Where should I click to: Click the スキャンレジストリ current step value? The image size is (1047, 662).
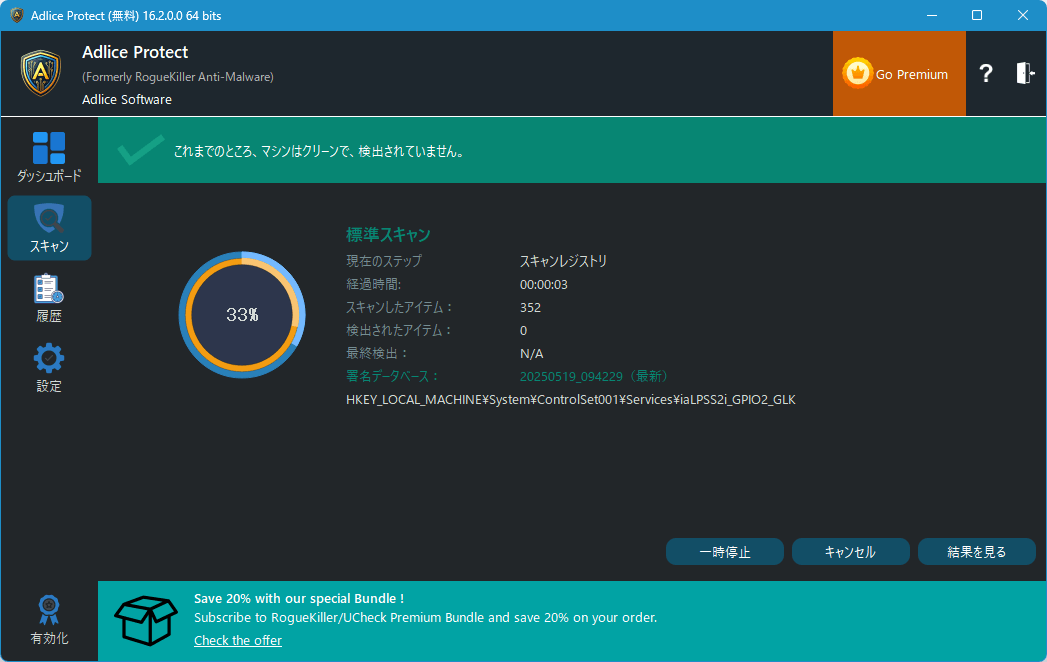[x=563, y=261]
